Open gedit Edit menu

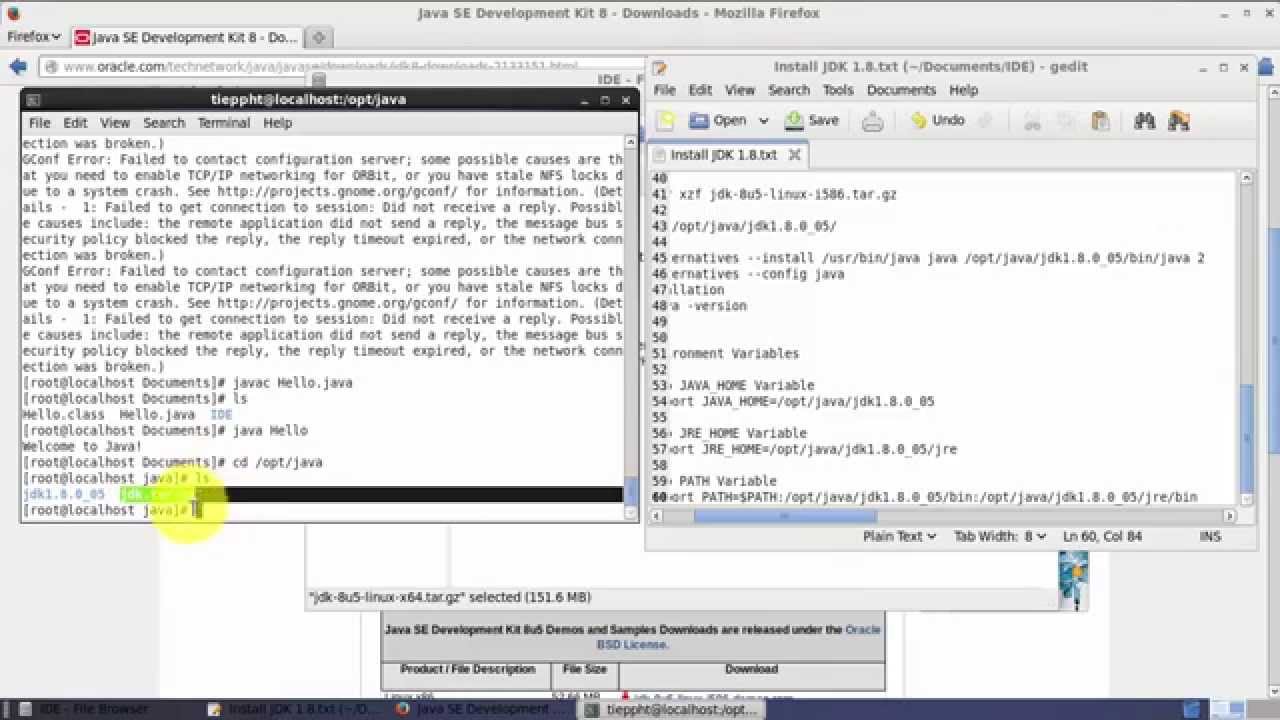point(700,90)
